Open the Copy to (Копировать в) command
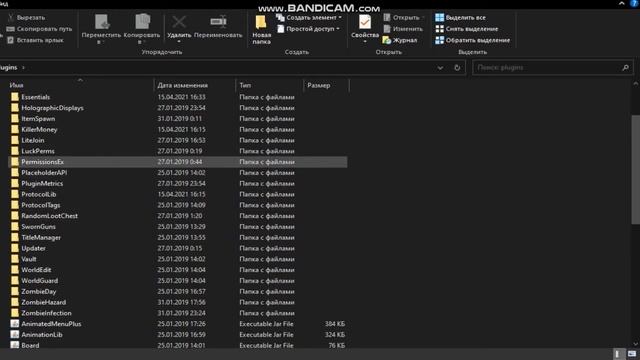640x360 pixels. [x=142, y=29]
